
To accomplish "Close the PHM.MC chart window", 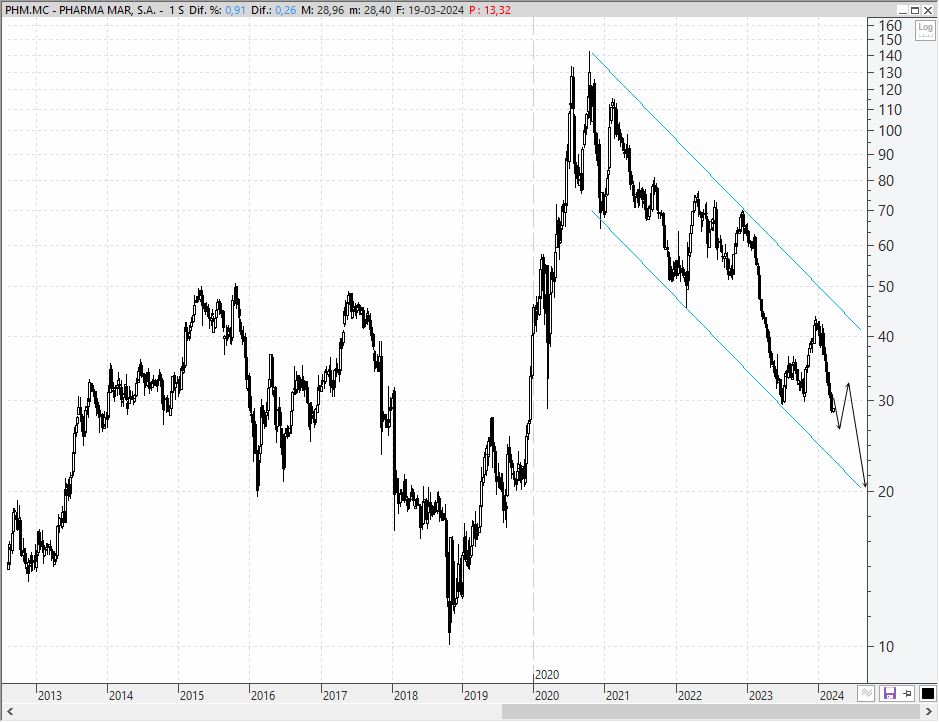I will [x=928, y=10].
